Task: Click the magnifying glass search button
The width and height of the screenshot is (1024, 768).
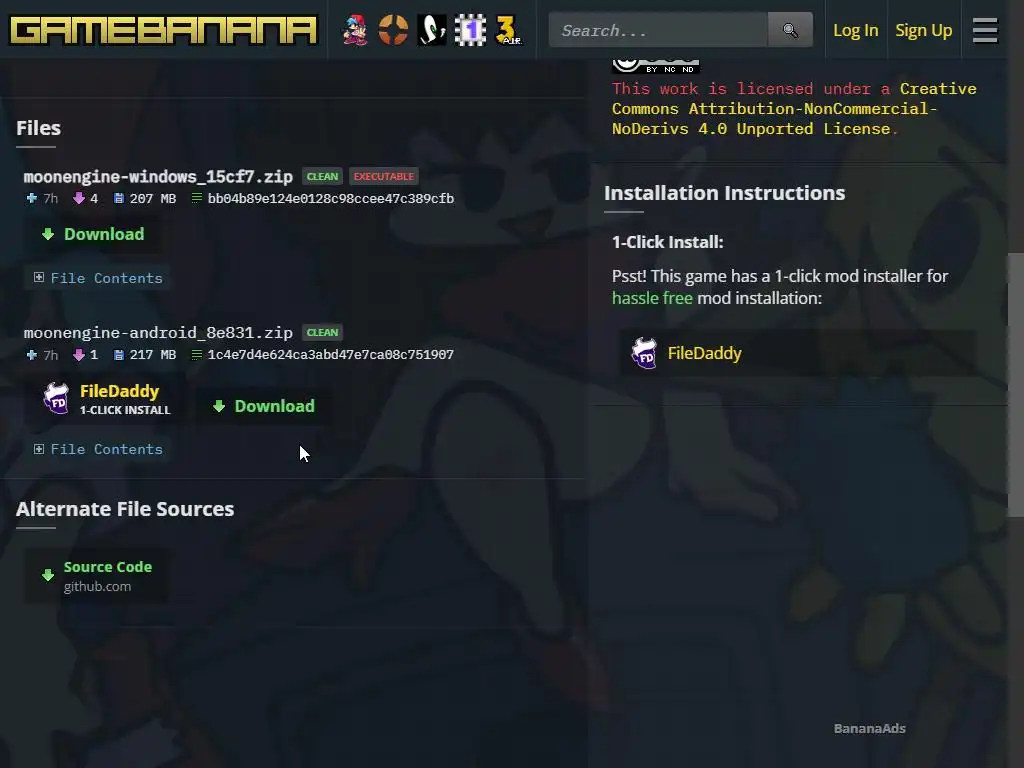Action: 790,30
